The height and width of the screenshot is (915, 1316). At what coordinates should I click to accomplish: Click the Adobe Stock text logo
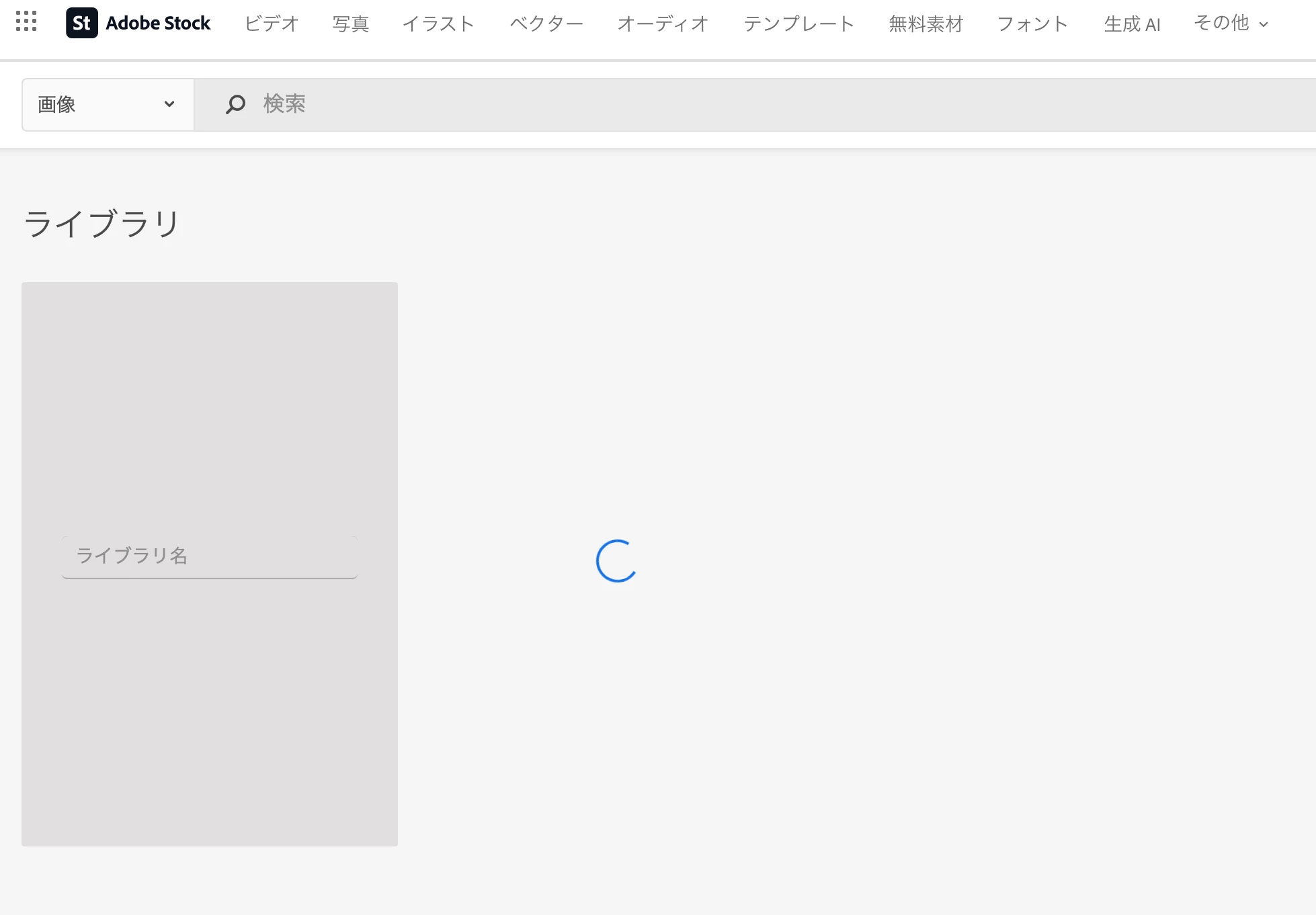158,23
